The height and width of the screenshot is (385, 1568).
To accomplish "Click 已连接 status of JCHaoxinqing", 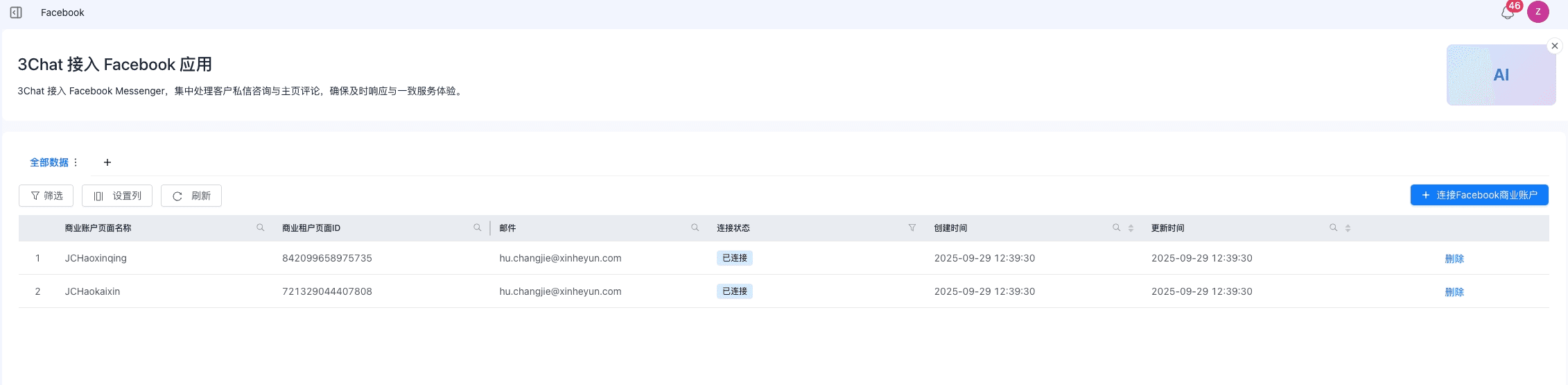I will [735, 258].
